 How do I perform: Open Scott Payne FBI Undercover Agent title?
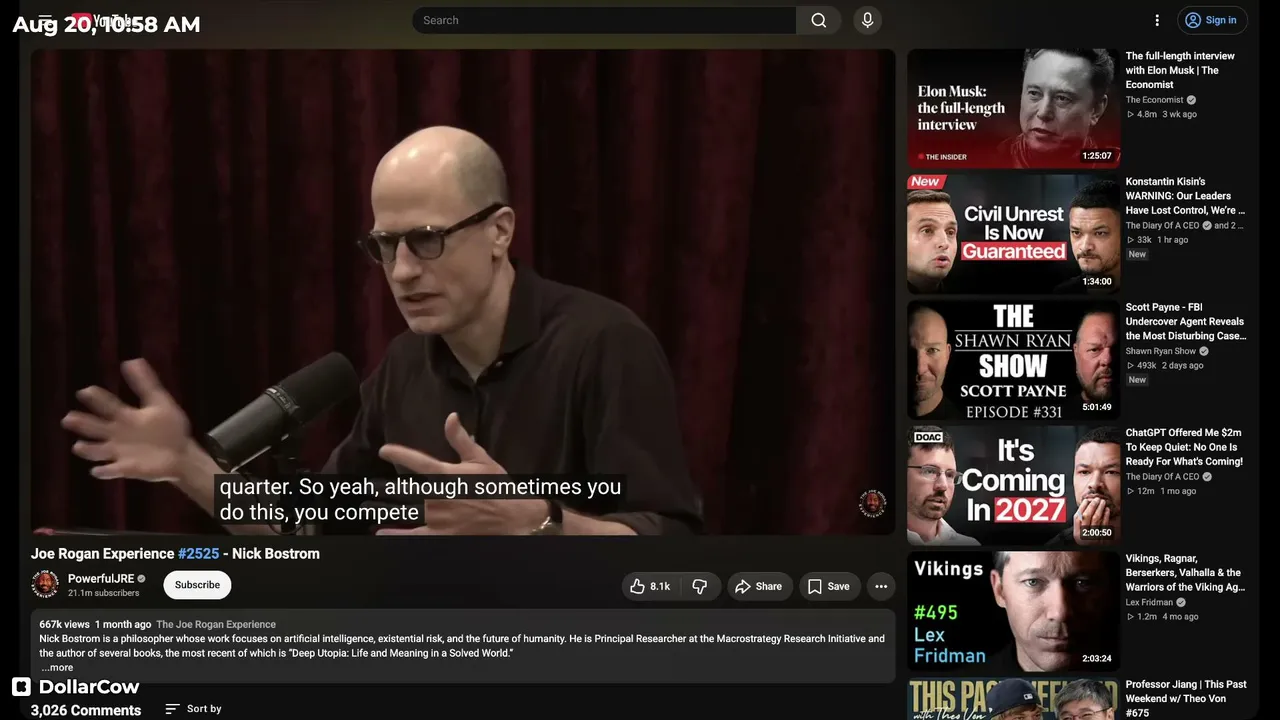[1185, 322]
